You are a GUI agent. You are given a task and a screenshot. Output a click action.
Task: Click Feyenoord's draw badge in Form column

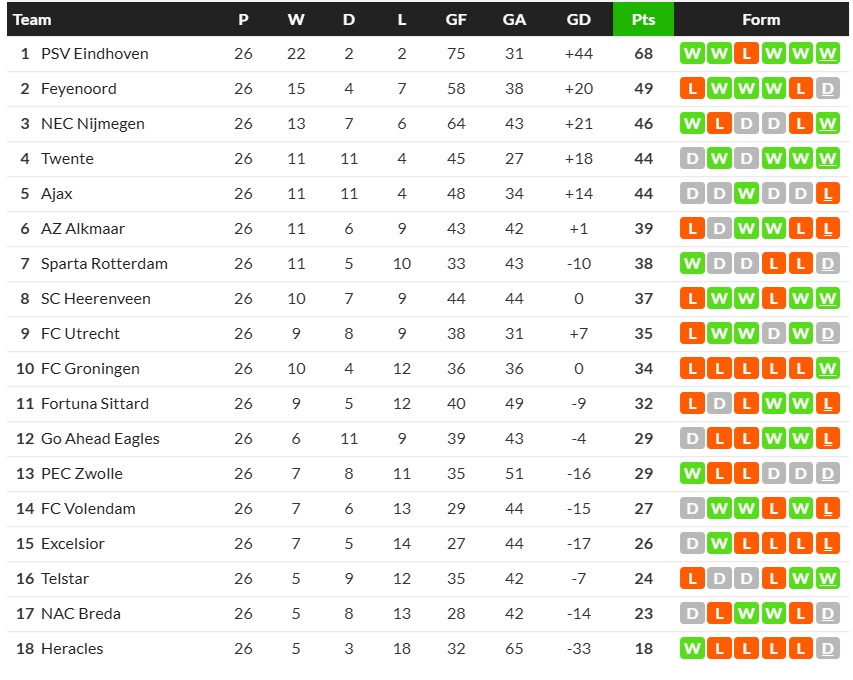coord(827,89)
